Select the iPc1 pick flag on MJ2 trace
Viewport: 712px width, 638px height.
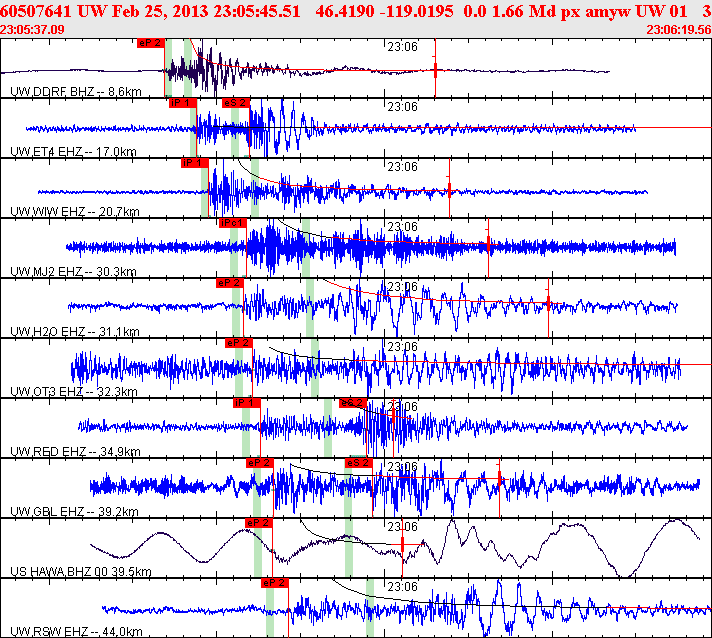[x=232, y=223]
